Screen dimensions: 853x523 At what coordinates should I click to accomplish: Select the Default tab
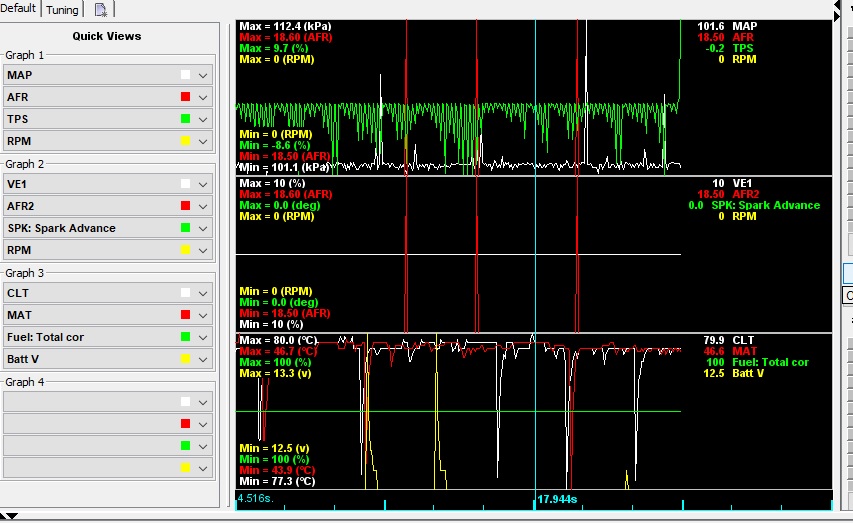(x=19, y=9)
